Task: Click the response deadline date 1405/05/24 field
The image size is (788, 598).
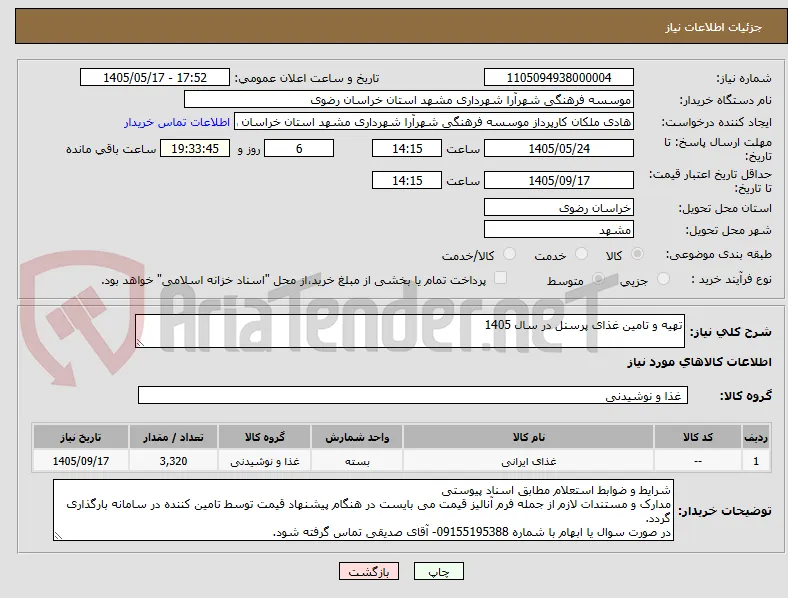Action: (559, 148)
